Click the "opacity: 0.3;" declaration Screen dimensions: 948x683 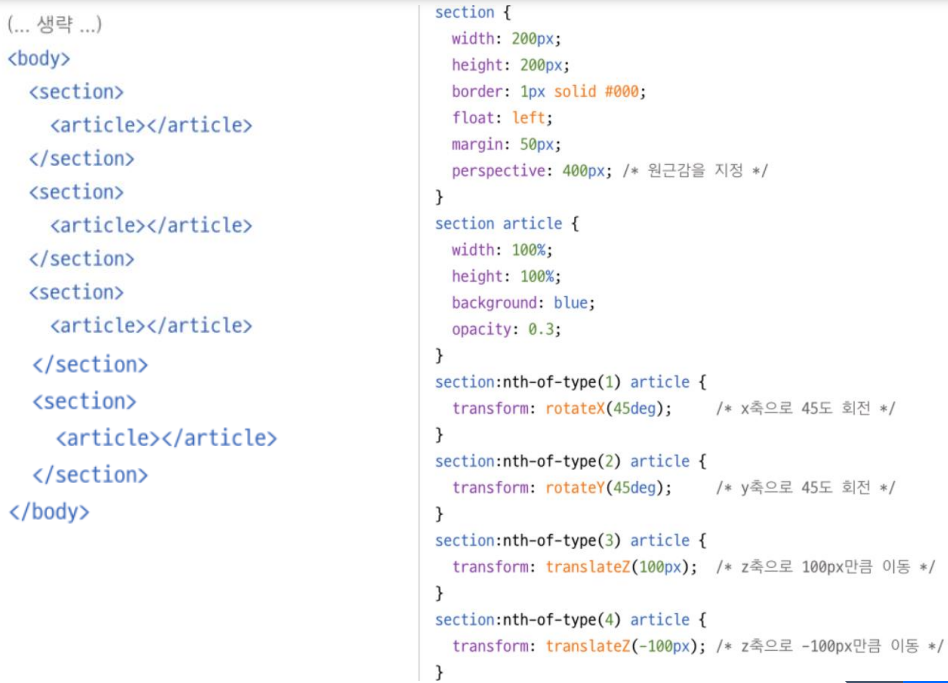point(506,329)
